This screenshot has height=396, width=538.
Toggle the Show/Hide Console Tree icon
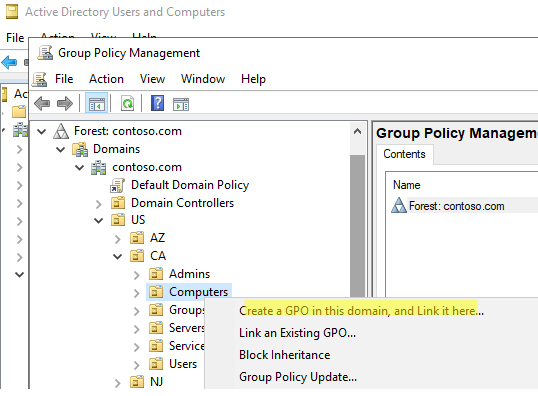96,103
